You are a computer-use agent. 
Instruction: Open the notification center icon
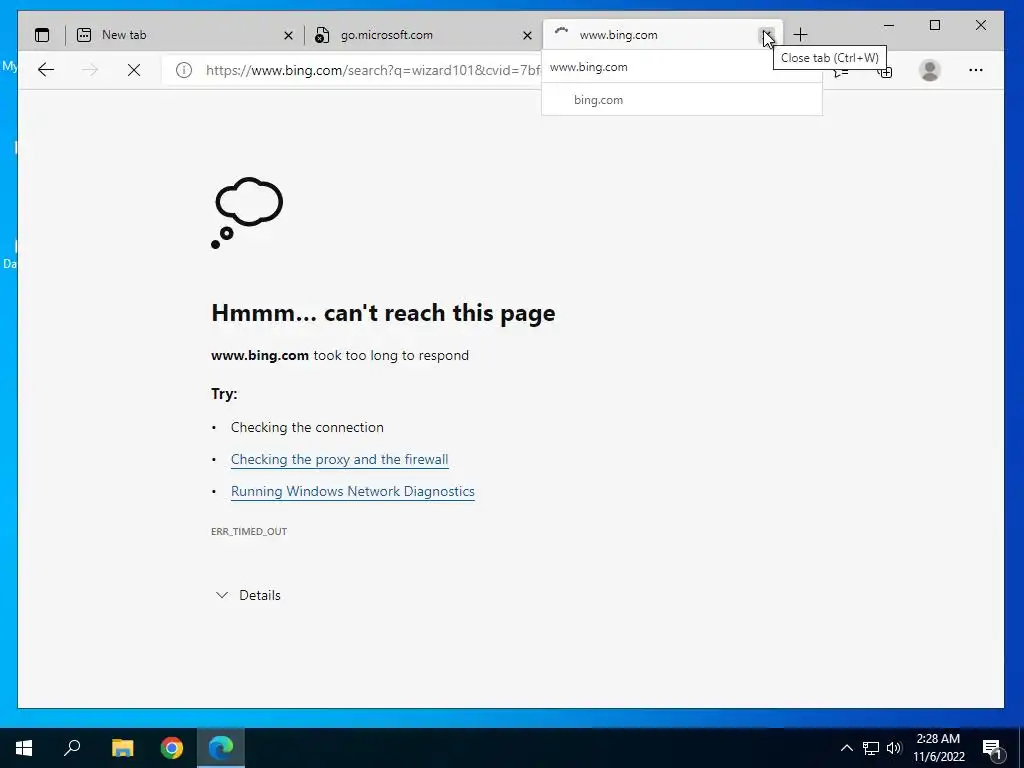click(x=993, y=748)
